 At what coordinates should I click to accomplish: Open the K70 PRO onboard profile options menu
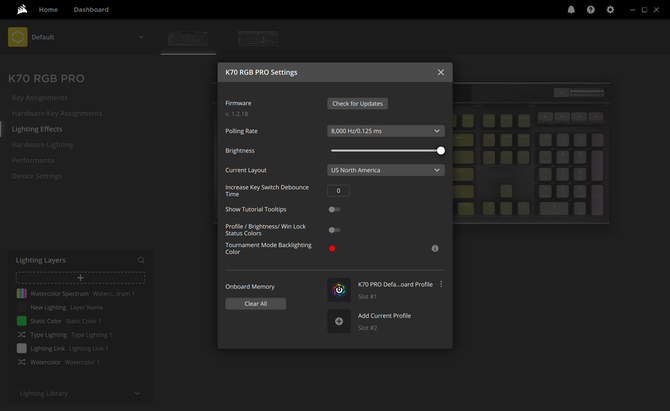tap(441, 284)
